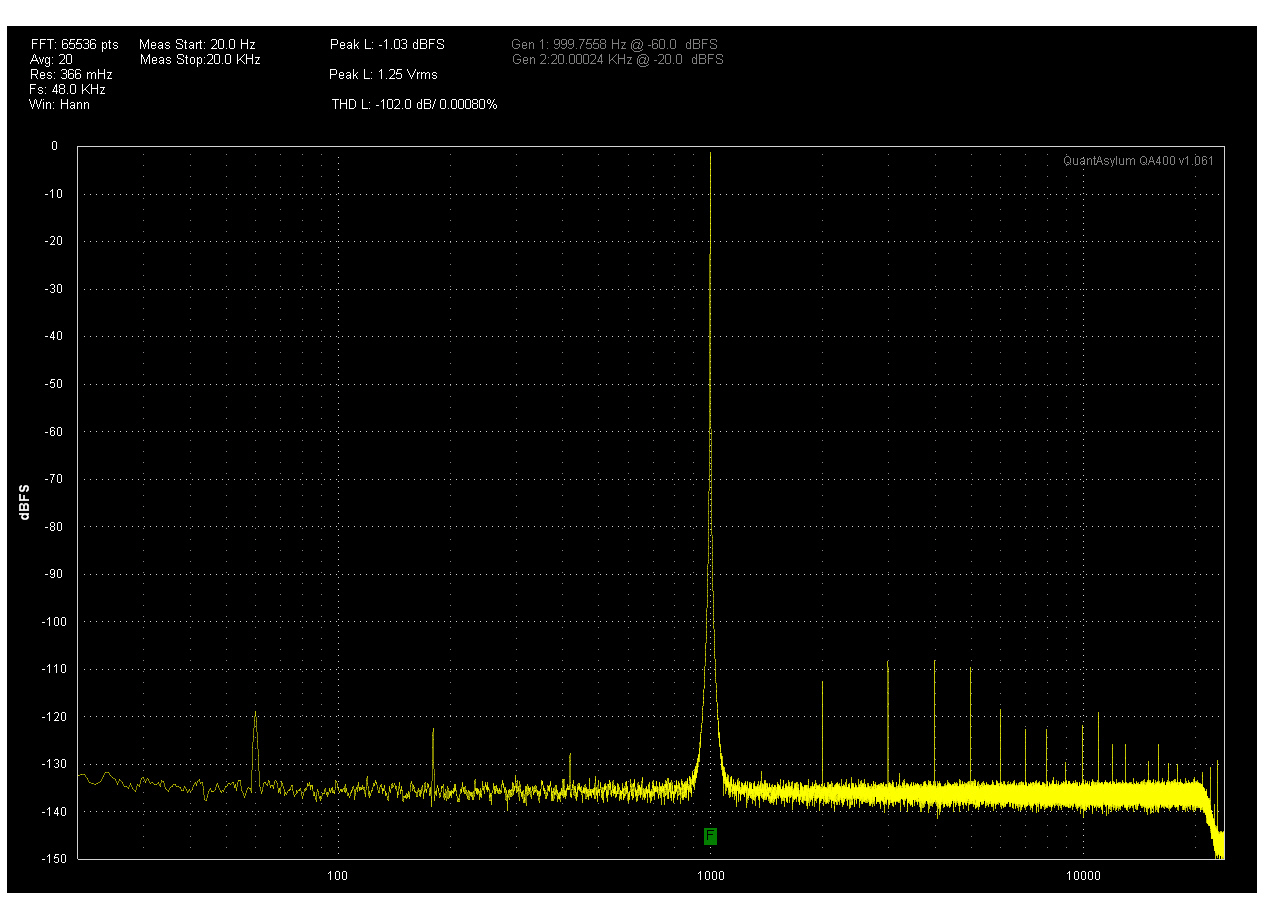Click the '0' label on the dBFS axis
1265x920 pixels.
click(x=54, y=146)
